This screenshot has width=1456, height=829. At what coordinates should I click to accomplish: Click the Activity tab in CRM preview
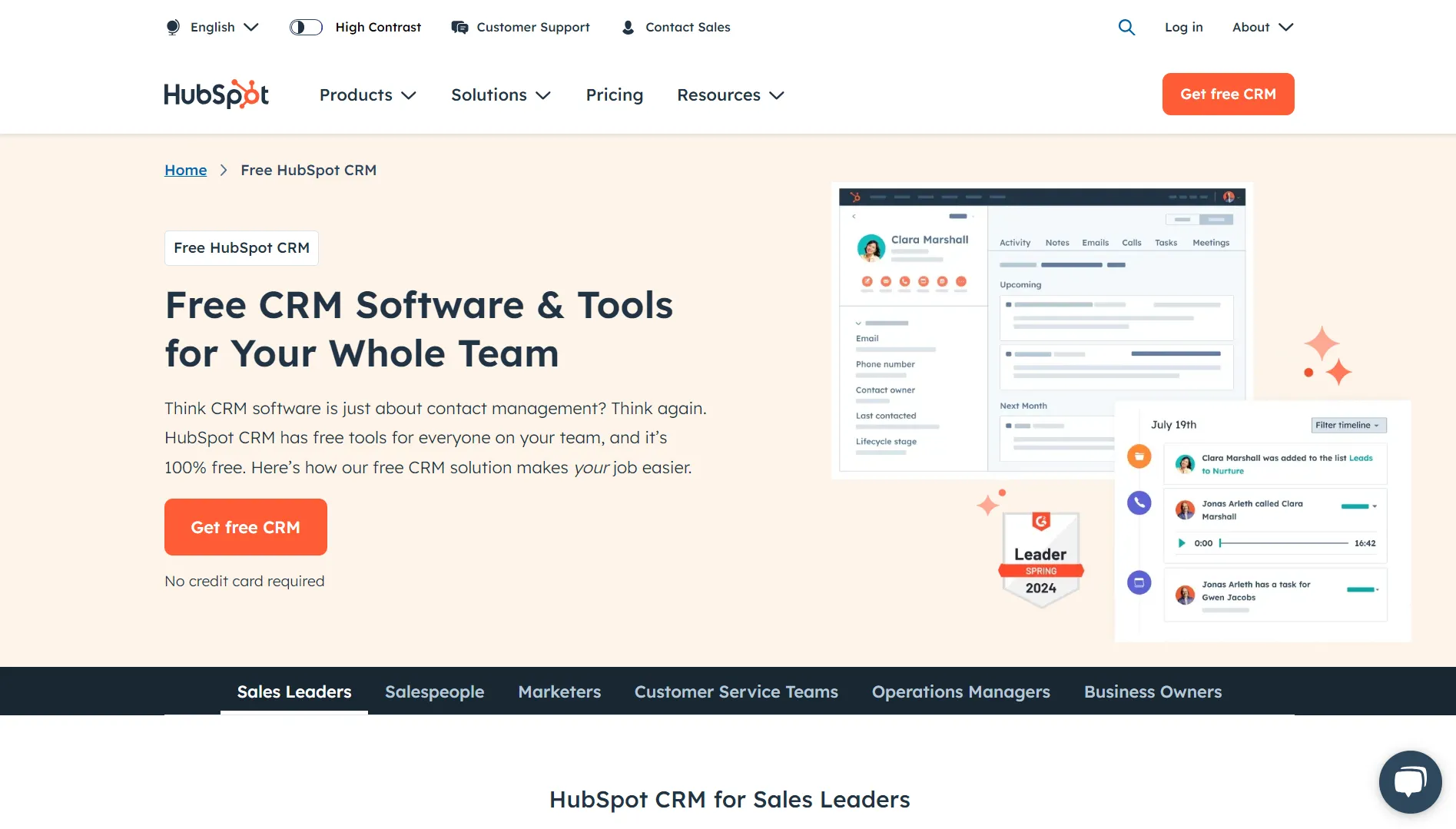point(1015,243)
